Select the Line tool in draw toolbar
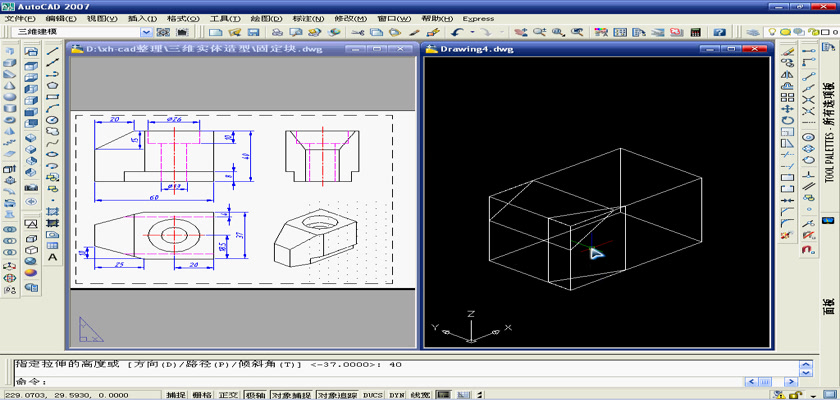 pos(52,49)
